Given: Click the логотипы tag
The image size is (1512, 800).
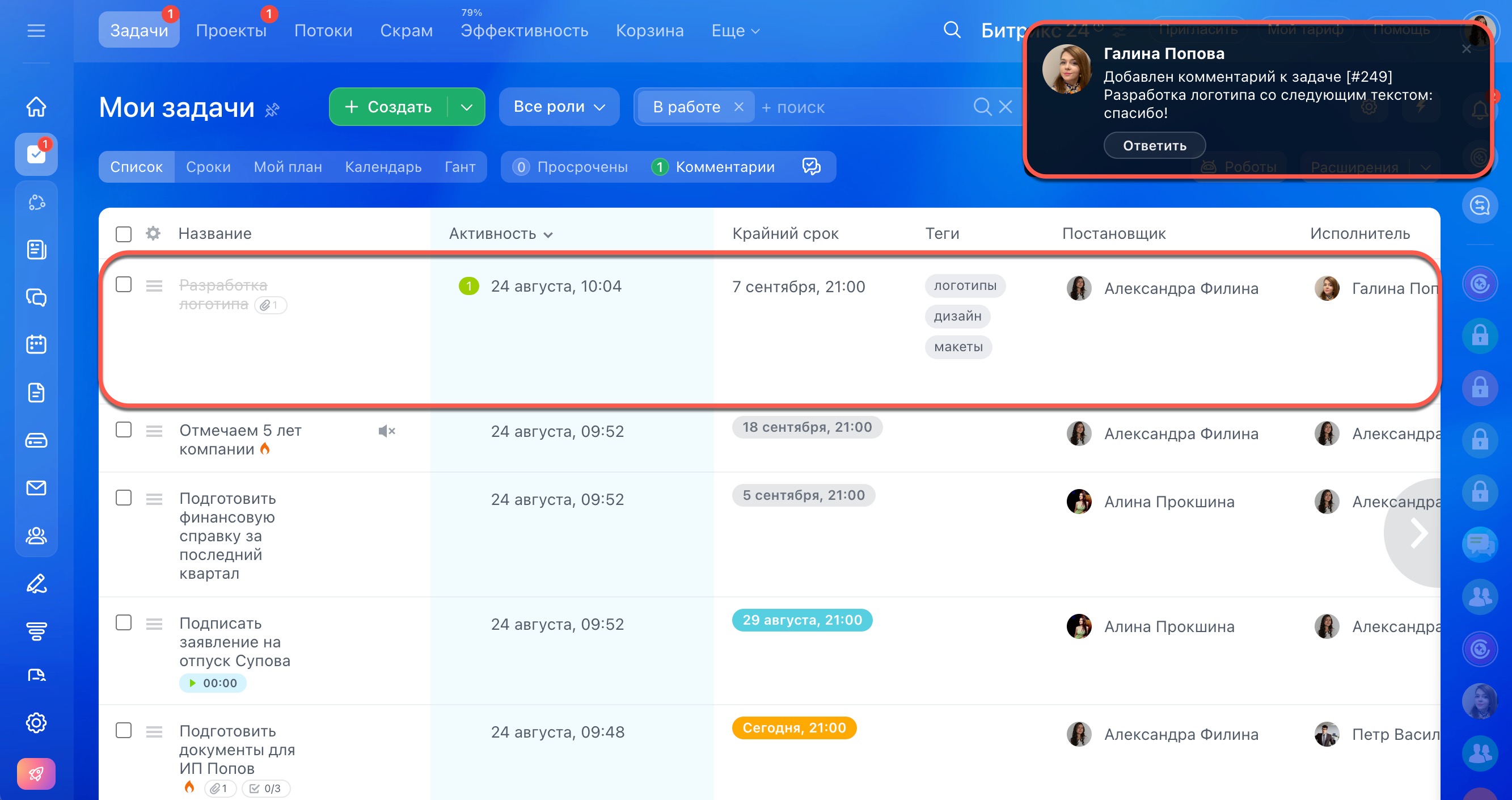Looking at the screenshot, I should click(x=965, y=286).
